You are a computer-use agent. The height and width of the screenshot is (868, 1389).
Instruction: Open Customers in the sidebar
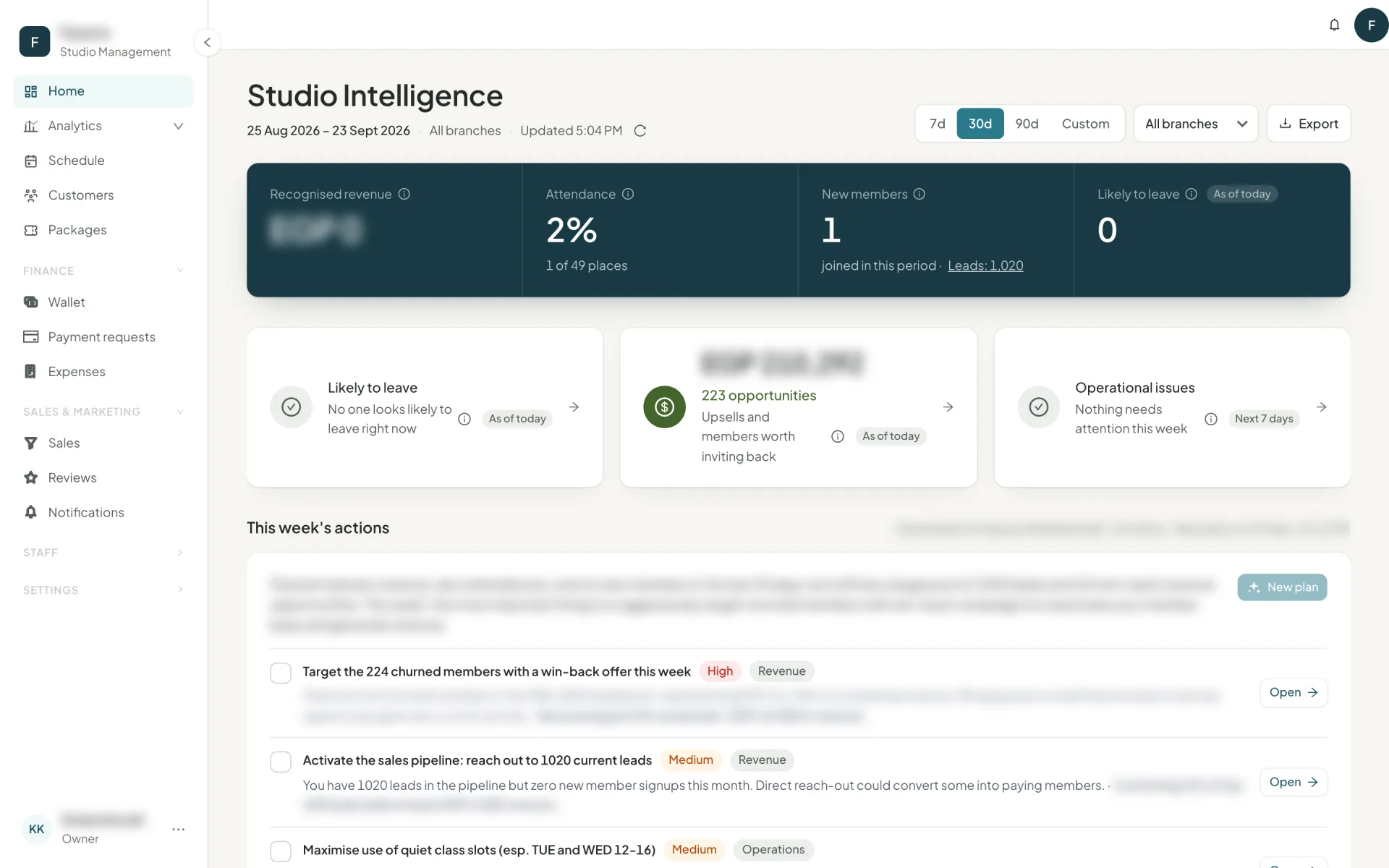coord(103,195)
